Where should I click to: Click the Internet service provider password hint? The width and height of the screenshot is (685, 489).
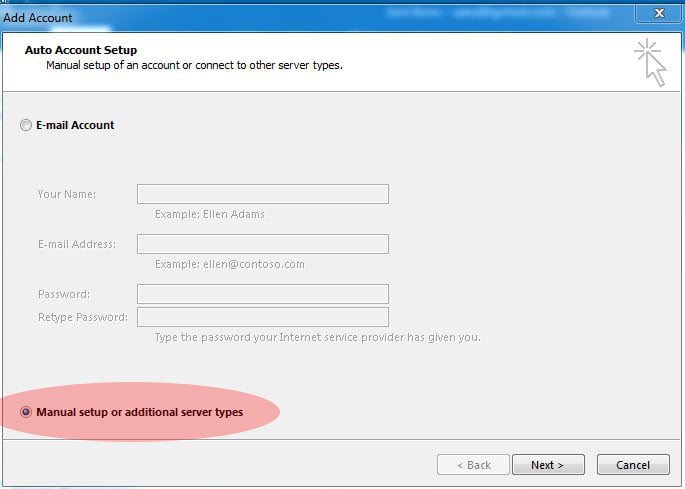coord(318,337)
